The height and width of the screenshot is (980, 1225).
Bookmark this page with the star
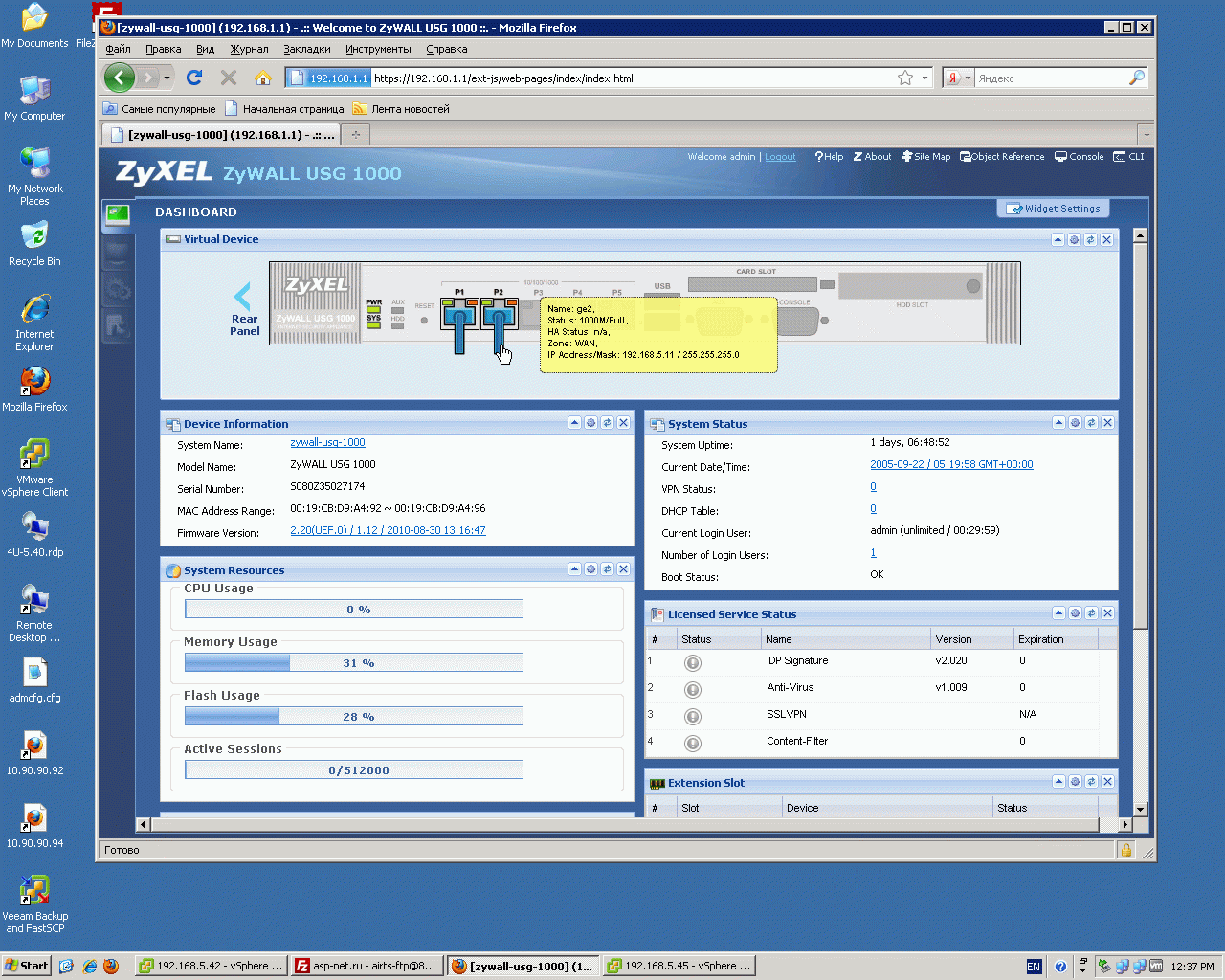pyautogui.click(x=905, y=78)
